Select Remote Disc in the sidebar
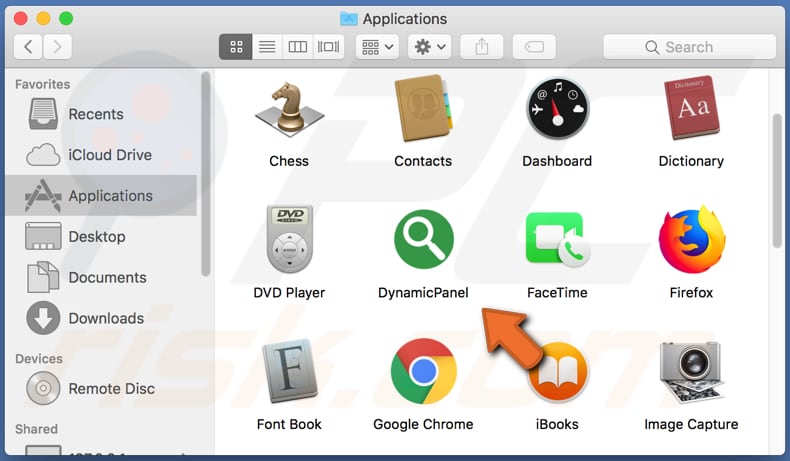The width and height of the screenshot is (790, 461). (x=101, y=388)
